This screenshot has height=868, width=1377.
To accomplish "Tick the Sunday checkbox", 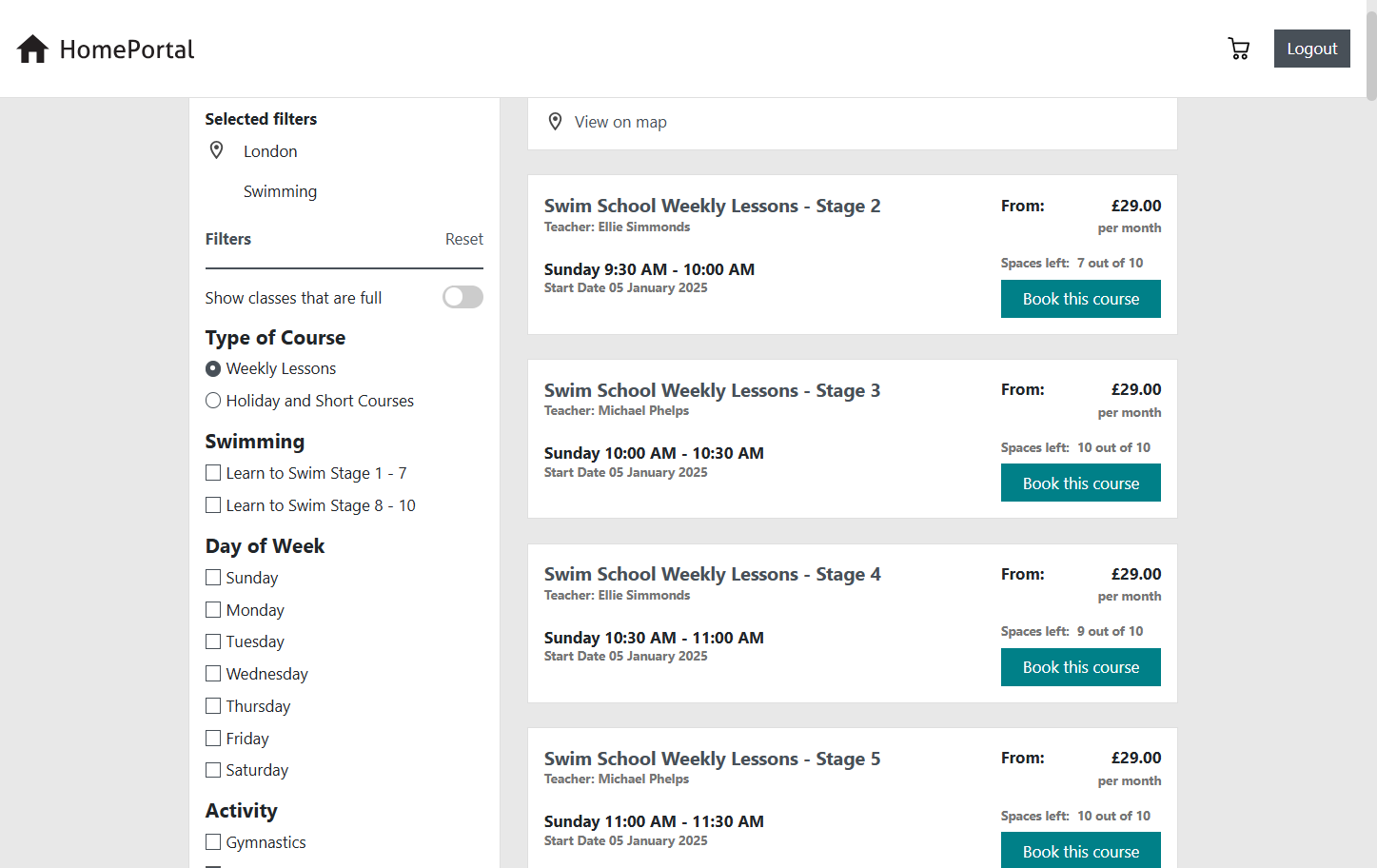I will [213, 578].
